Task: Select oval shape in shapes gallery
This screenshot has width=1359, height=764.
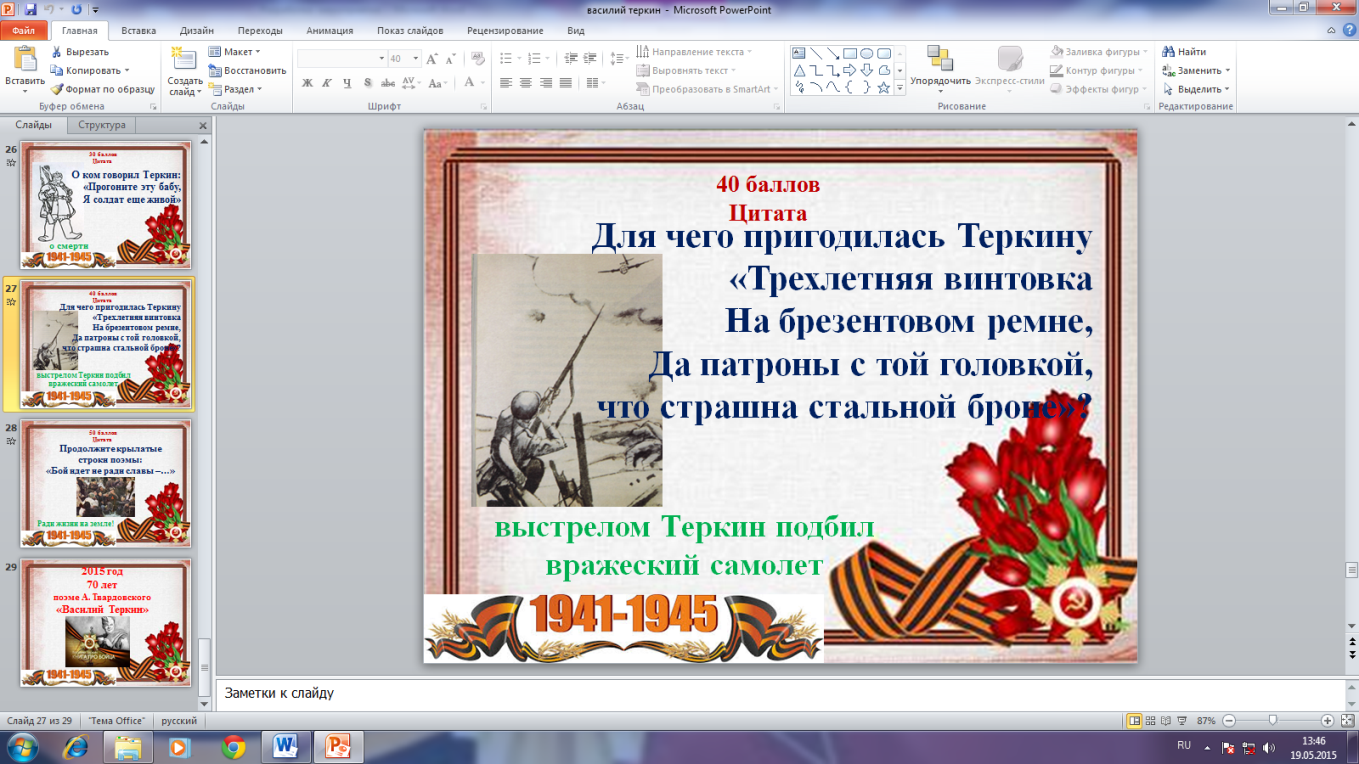Action: 867,53
